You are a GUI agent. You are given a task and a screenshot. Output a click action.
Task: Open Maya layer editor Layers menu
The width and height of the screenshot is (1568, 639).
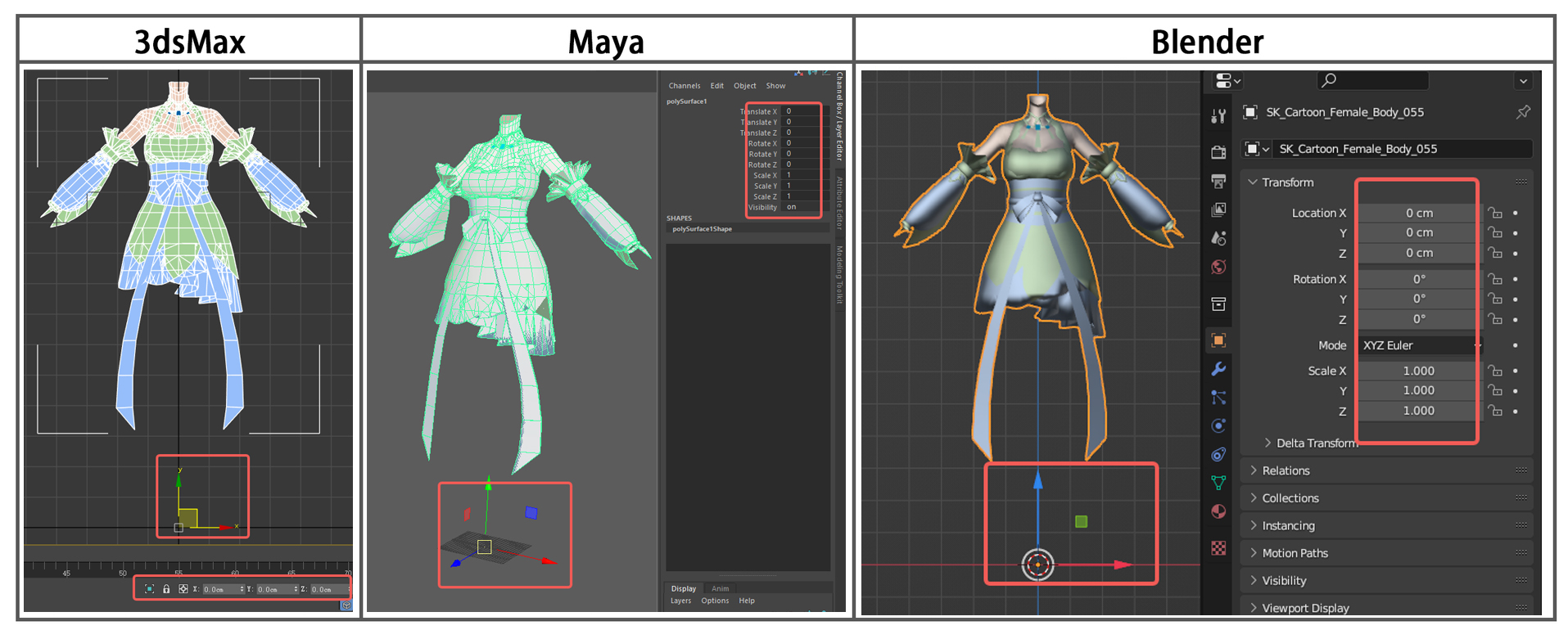[681, 601]
